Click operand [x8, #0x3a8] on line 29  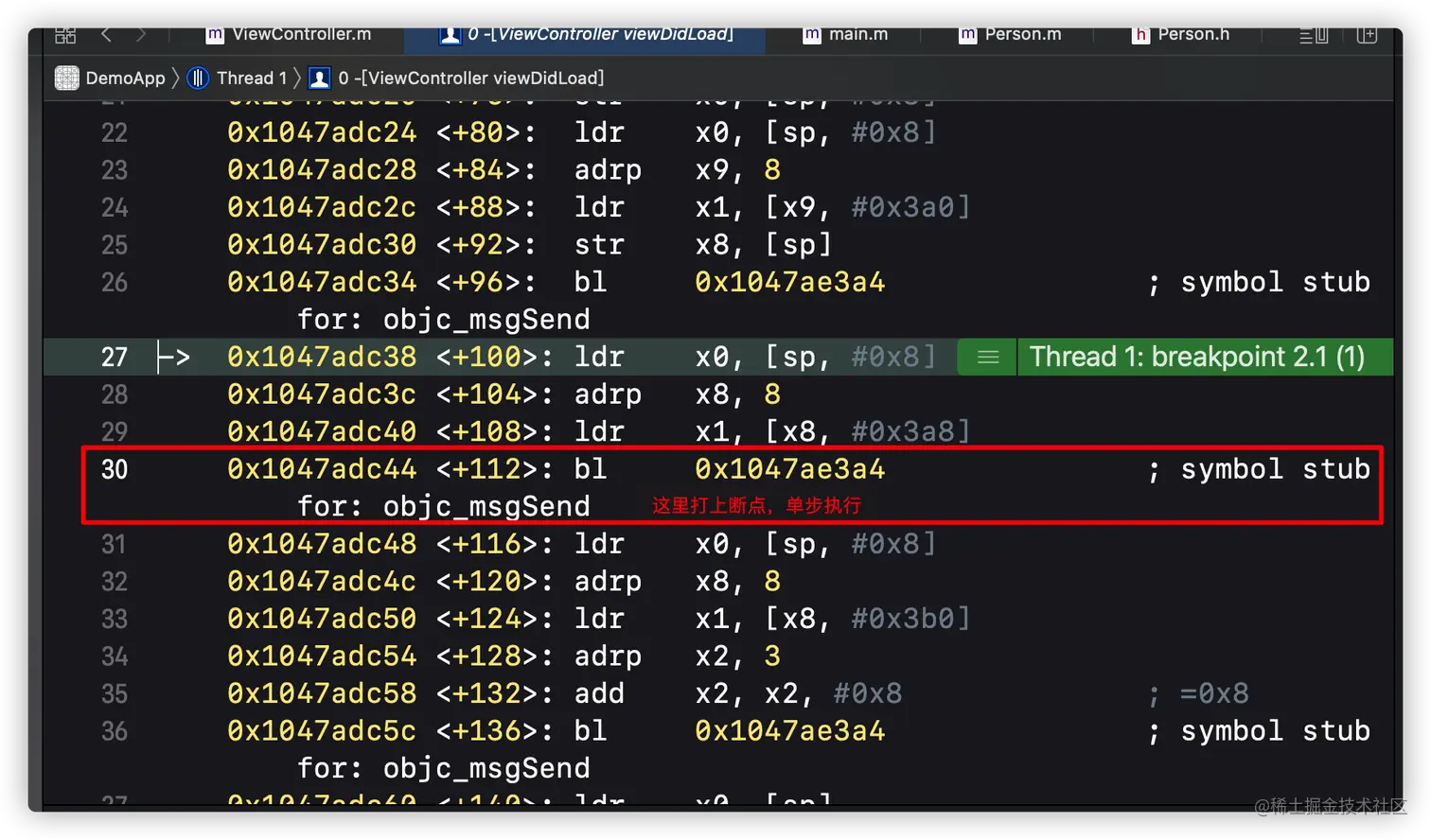[x=868, y=431]
